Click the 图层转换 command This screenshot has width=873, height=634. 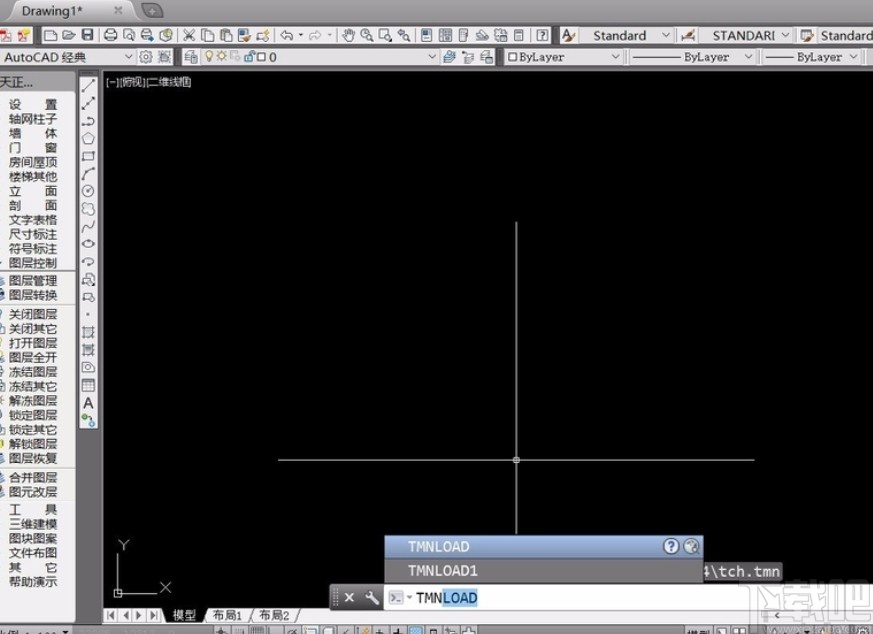pyautogui.click(x=33, y=295)
